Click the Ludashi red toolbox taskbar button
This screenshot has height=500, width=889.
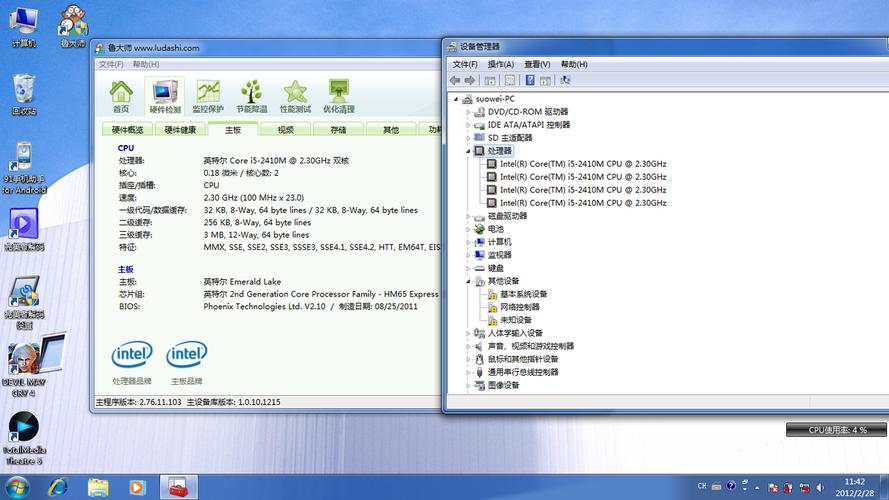click(179, 488)
